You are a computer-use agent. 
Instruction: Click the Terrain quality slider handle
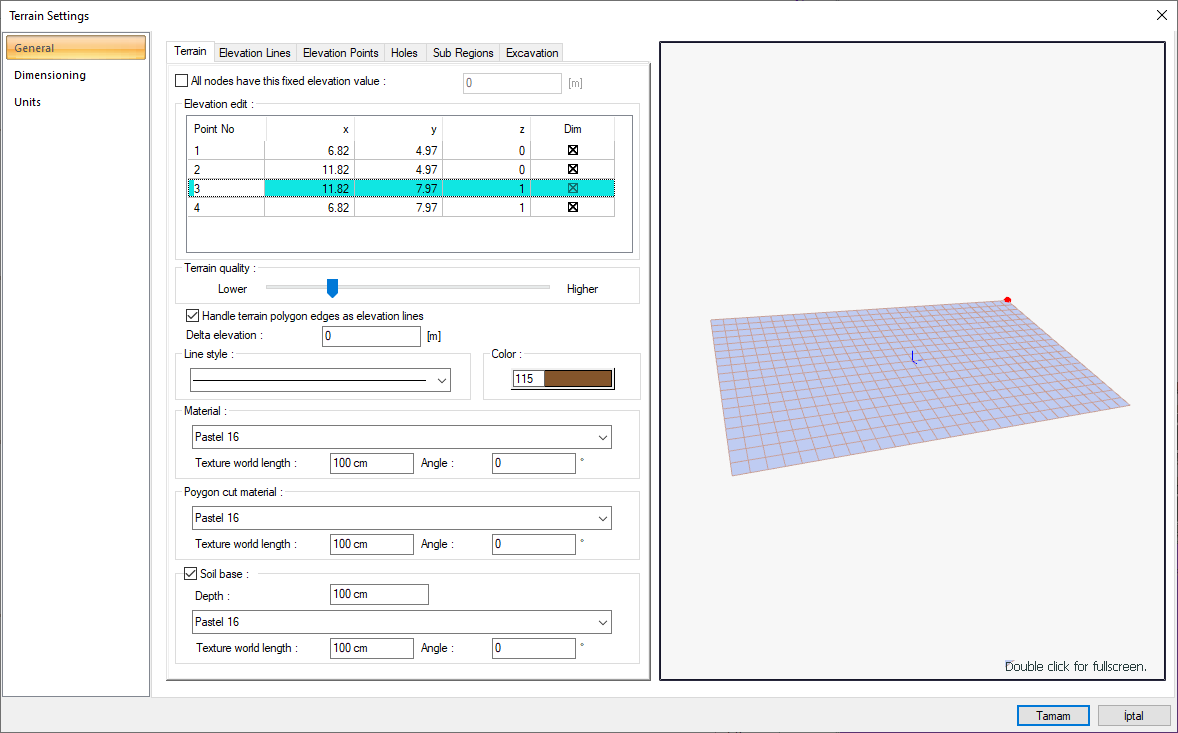(333, 288)
